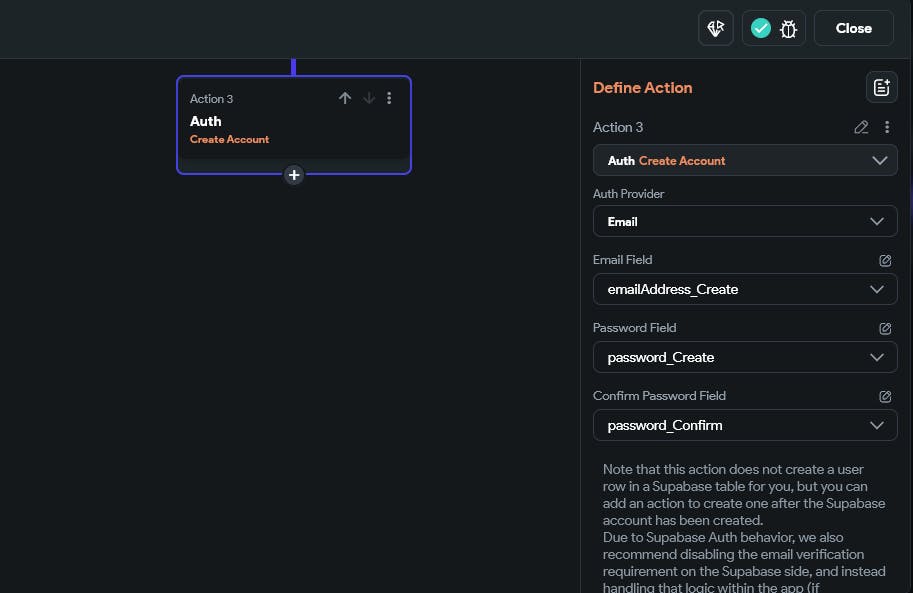Add action with plus button below Auth node
913x593 pixels.
point(294,175)
